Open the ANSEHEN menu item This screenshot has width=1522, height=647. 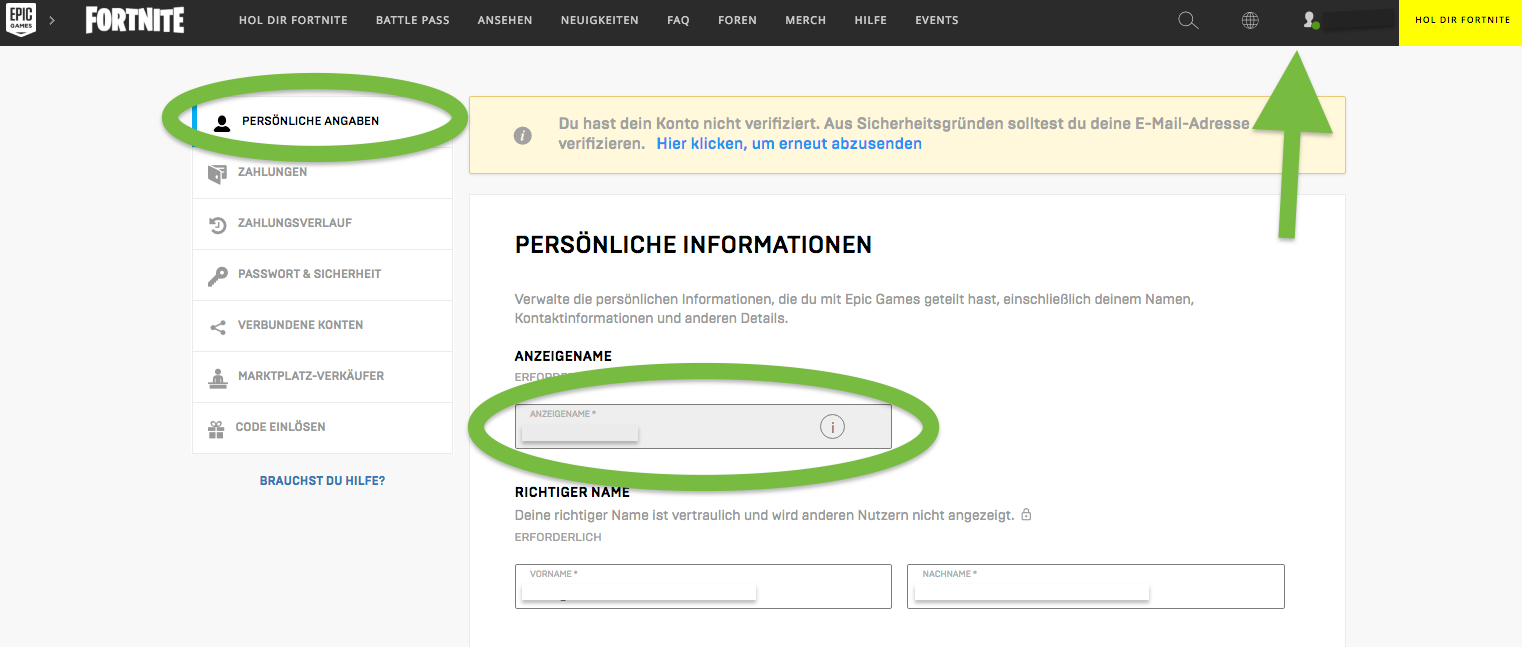[x=505, y=20]
